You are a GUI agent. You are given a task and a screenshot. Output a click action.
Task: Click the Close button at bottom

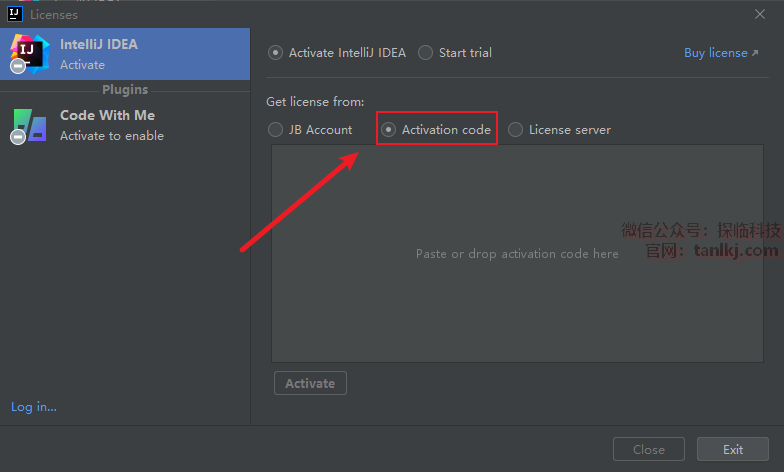649,450
